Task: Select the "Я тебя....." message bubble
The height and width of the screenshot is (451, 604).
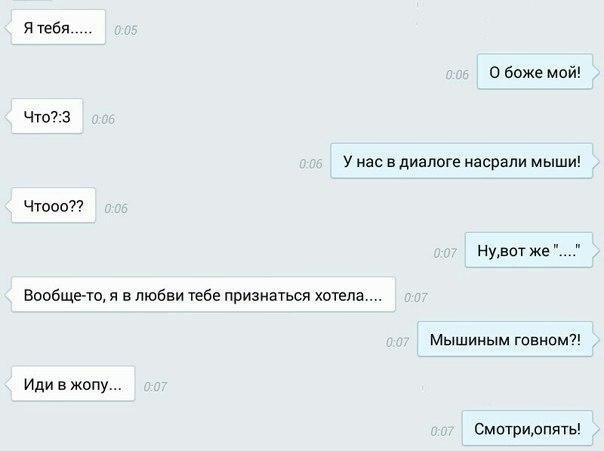Action: 58,27
